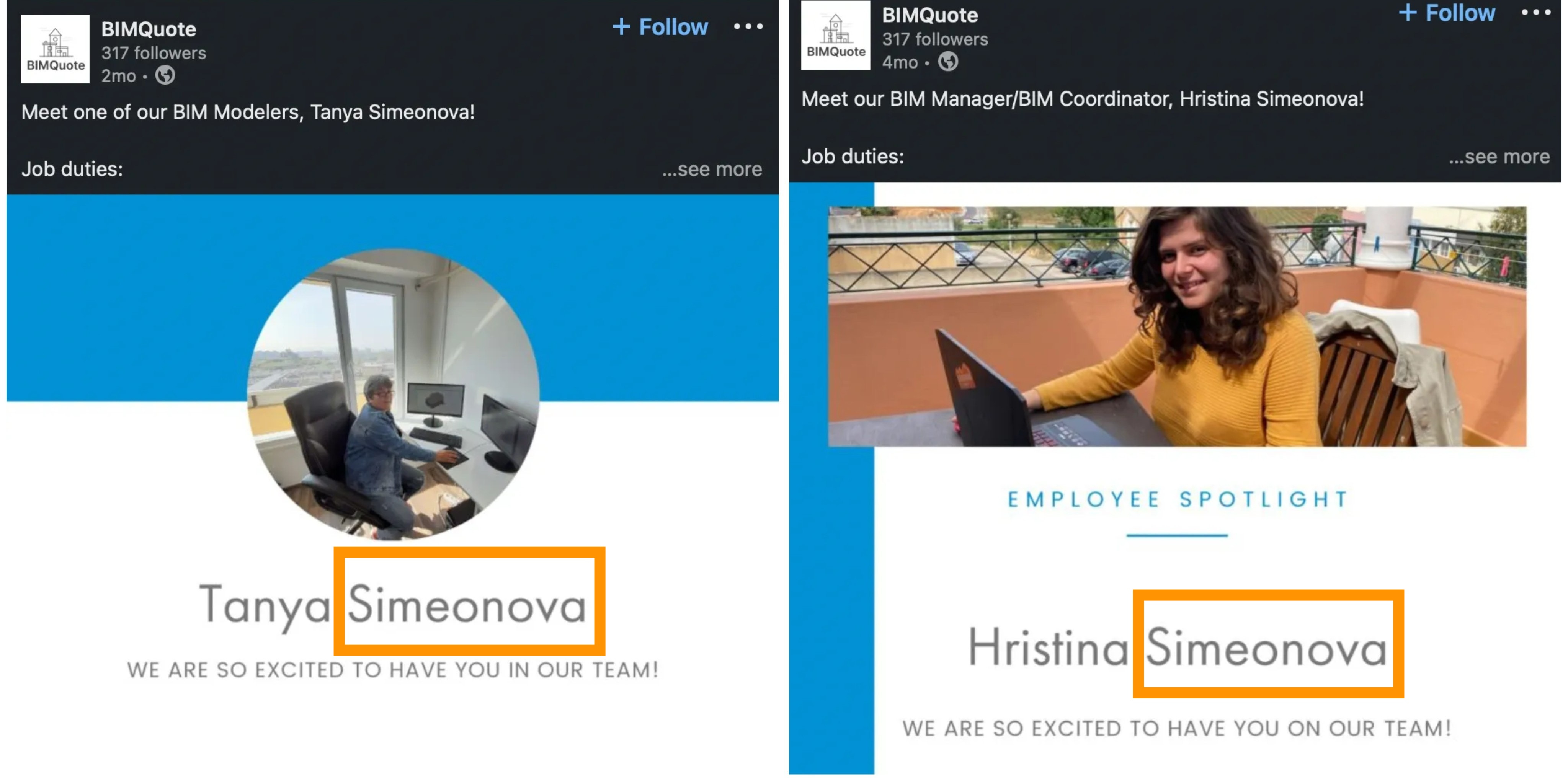The image size is (1568, 778).
Task: Open the BIMQuote company name link on the left
Action: pos(149,29)
